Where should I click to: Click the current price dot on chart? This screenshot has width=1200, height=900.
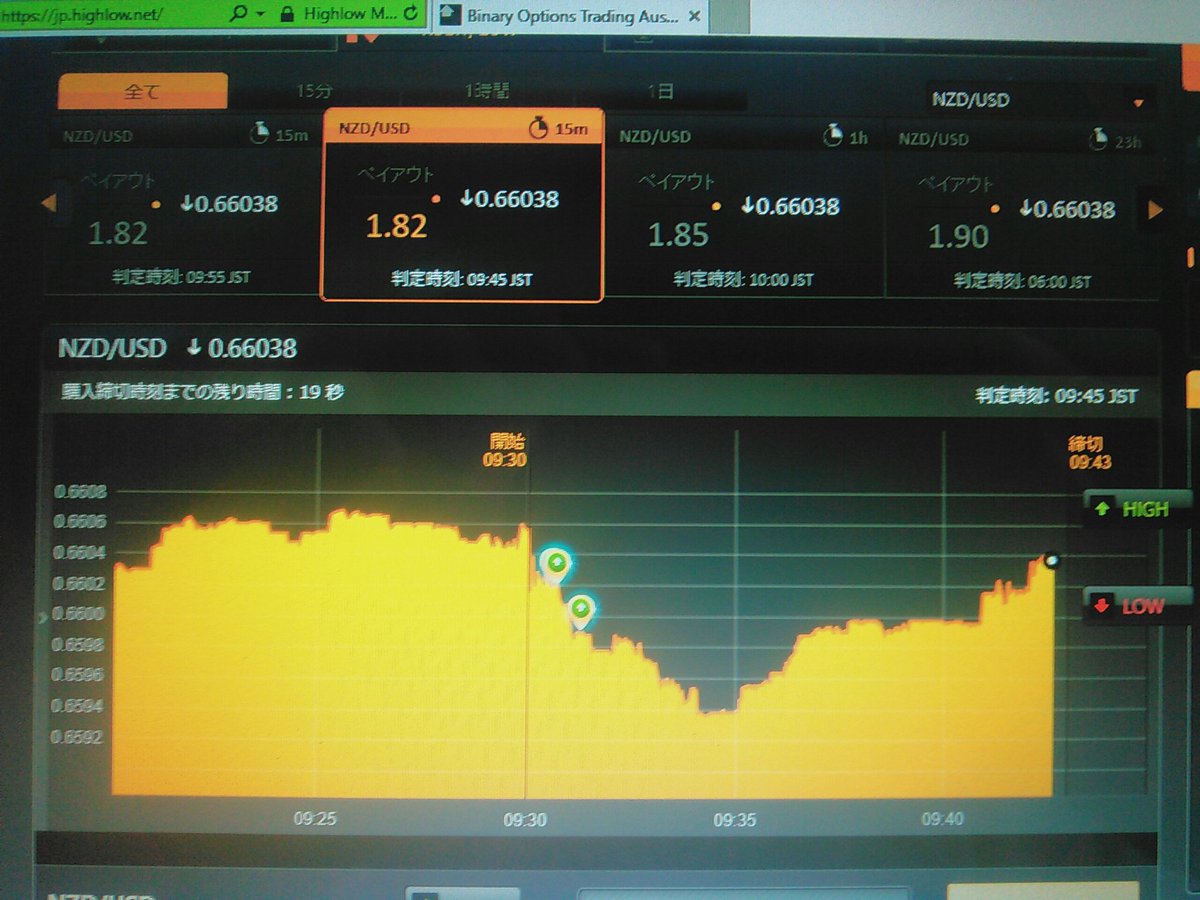pos(1051,561)
